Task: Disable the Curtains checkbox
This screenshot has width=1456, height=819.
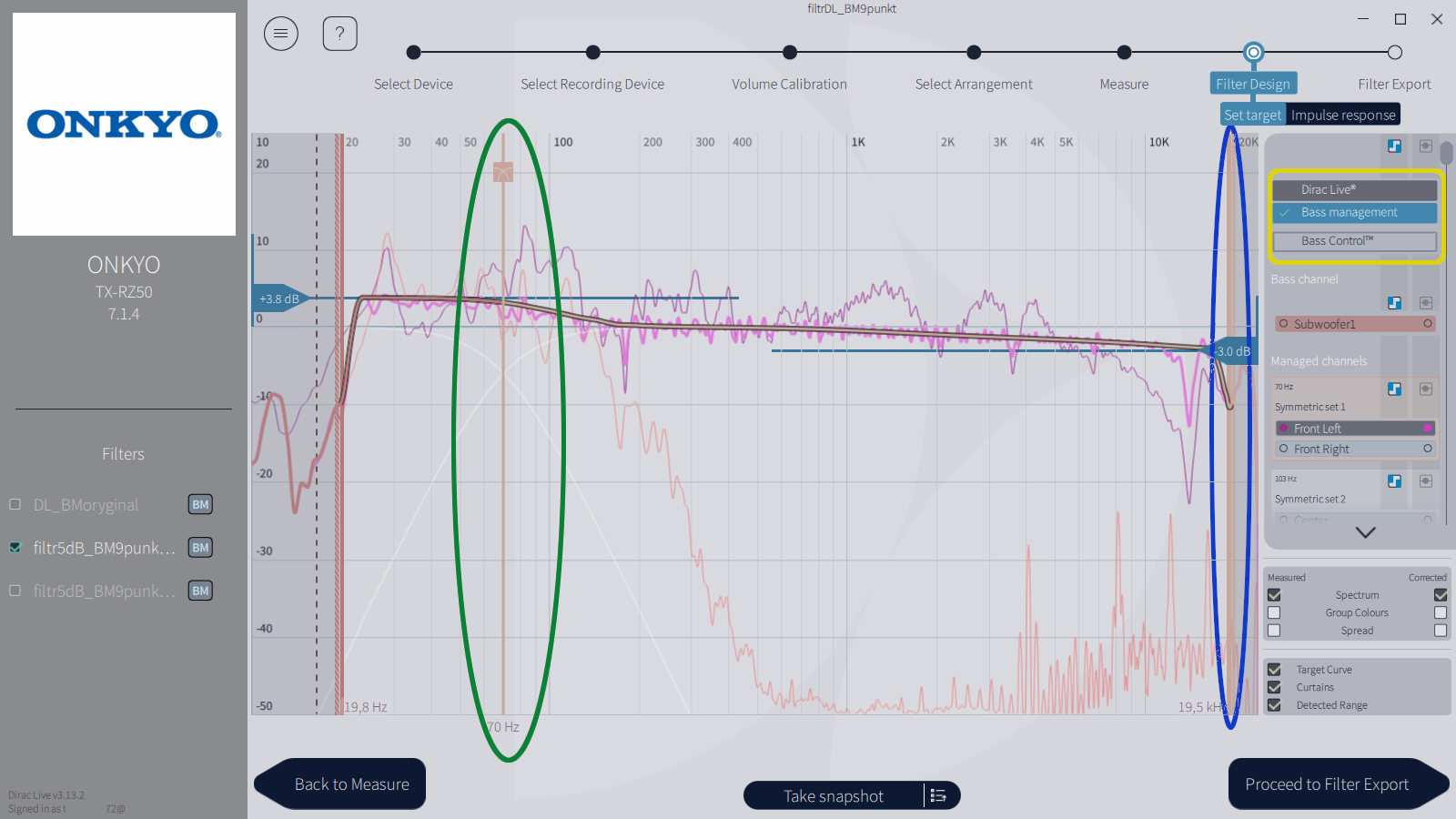Action: coord(1274,687)
